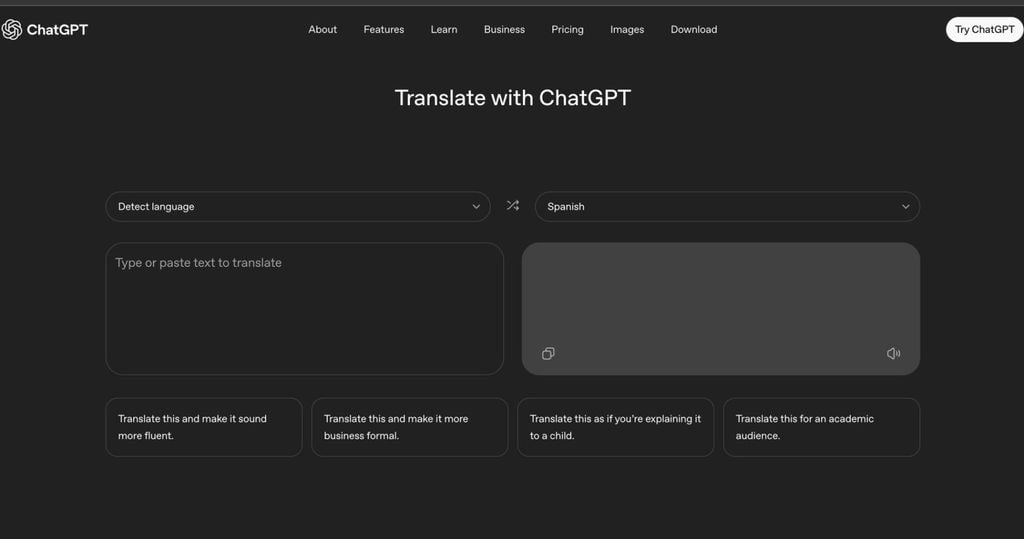Open the About menu
The image size is (1024, 539).
(x=323, y=29)
